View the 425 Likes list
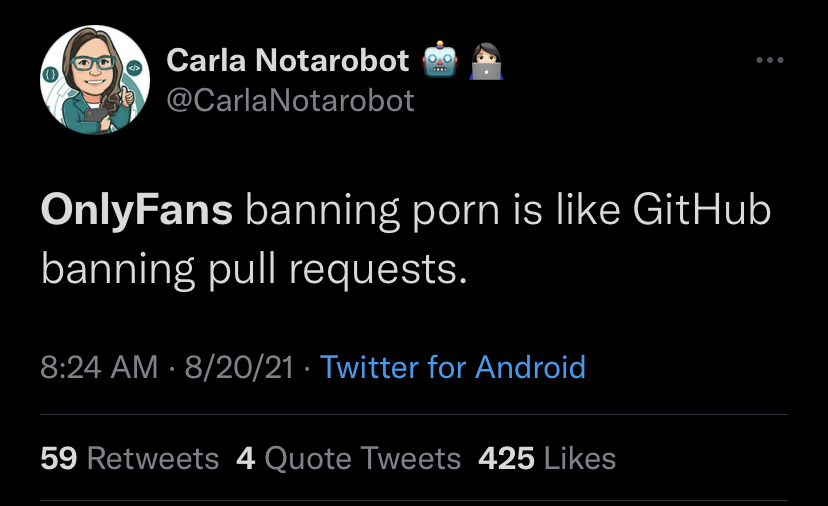This screenshot has width=828, height=506. click(547, 458)
